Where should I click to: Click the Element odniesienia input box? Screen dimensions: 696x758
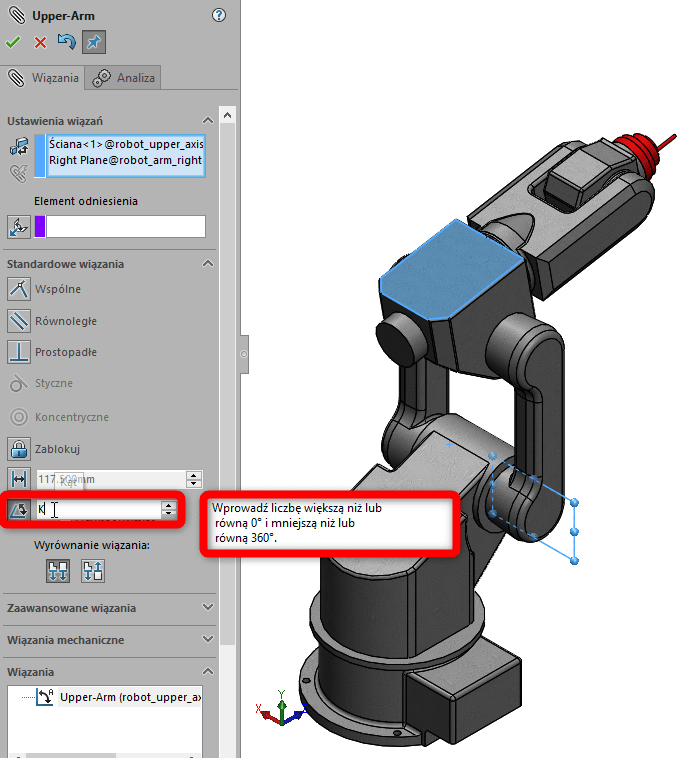pyautogui.click(x=126, y=227)
